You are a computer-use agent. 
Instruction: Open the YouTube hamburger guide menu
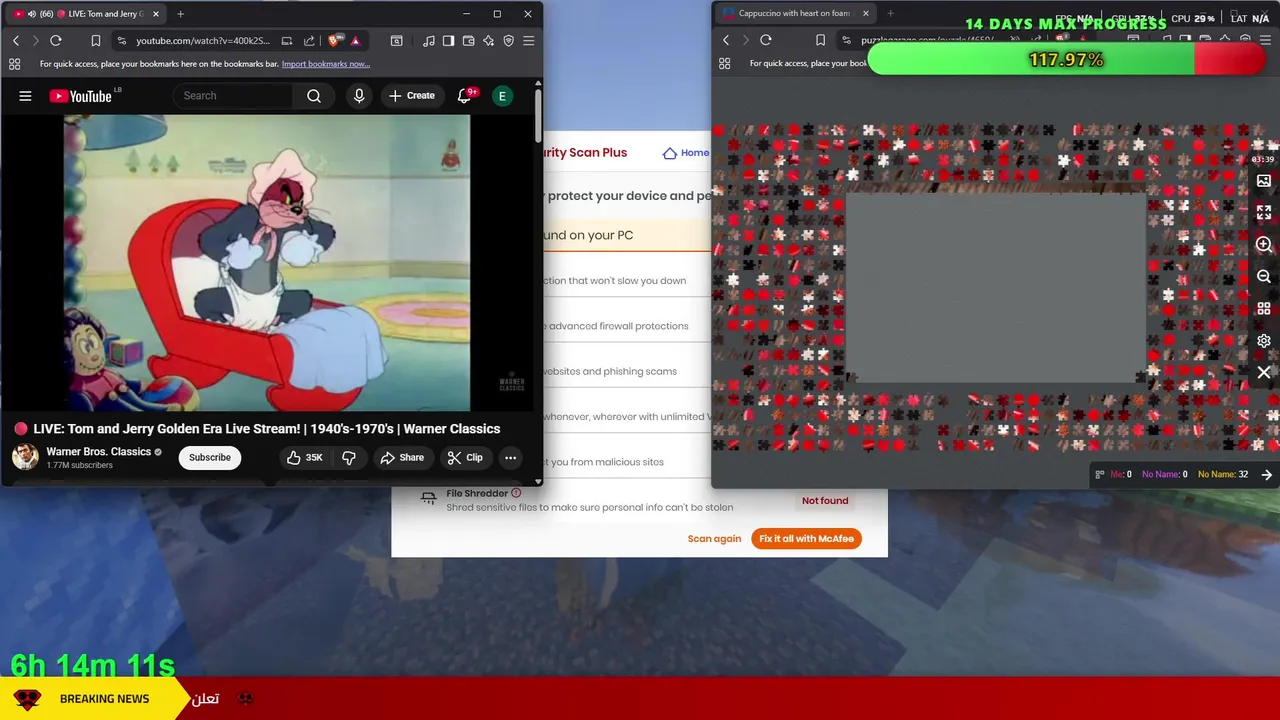pos(25,96)
